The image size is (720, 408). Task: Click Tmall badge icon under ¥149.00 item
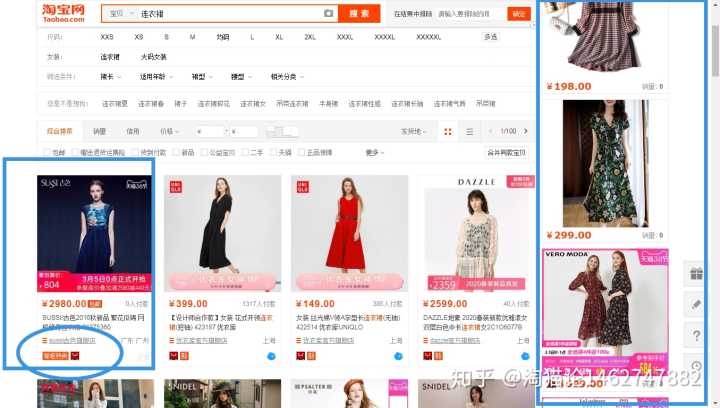pyautogui.click(x=300, y=356)
